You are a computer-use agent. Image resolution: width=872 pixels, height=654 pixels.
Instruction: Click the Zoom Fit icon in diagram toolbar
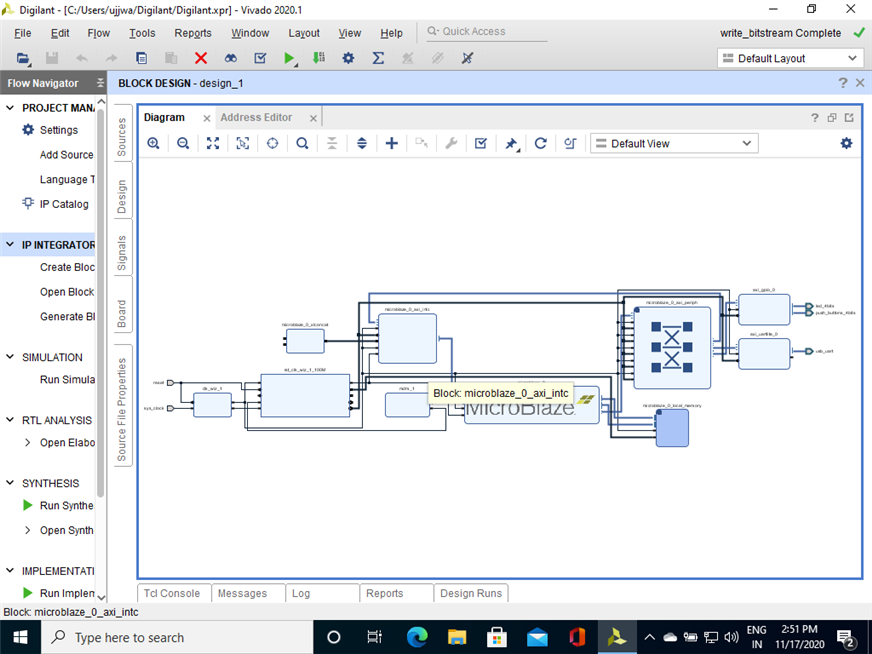tap(213, 143)
